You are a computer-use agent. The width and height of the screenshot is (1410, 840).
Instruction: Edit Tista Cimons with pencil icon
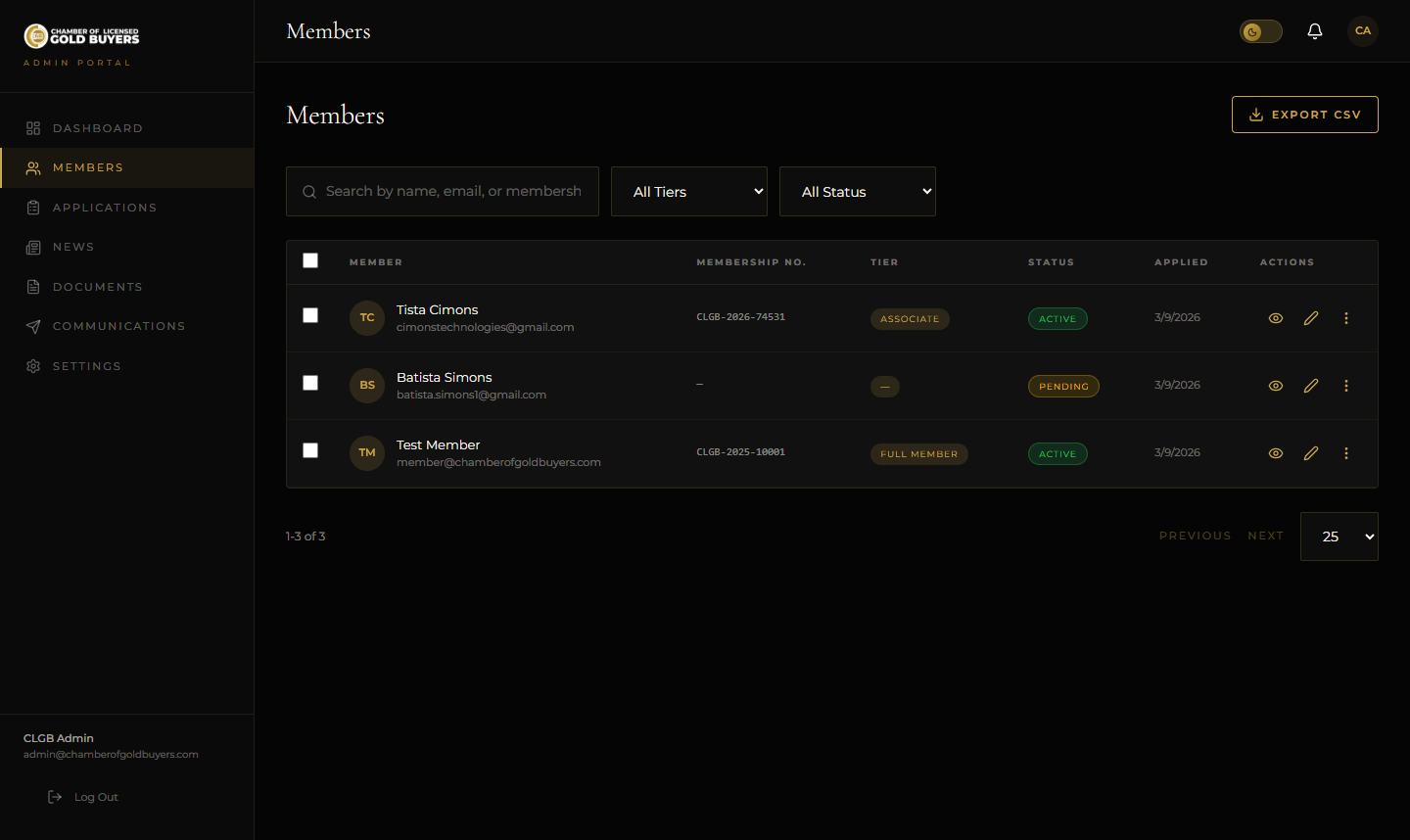click(x=1310, y=318)
